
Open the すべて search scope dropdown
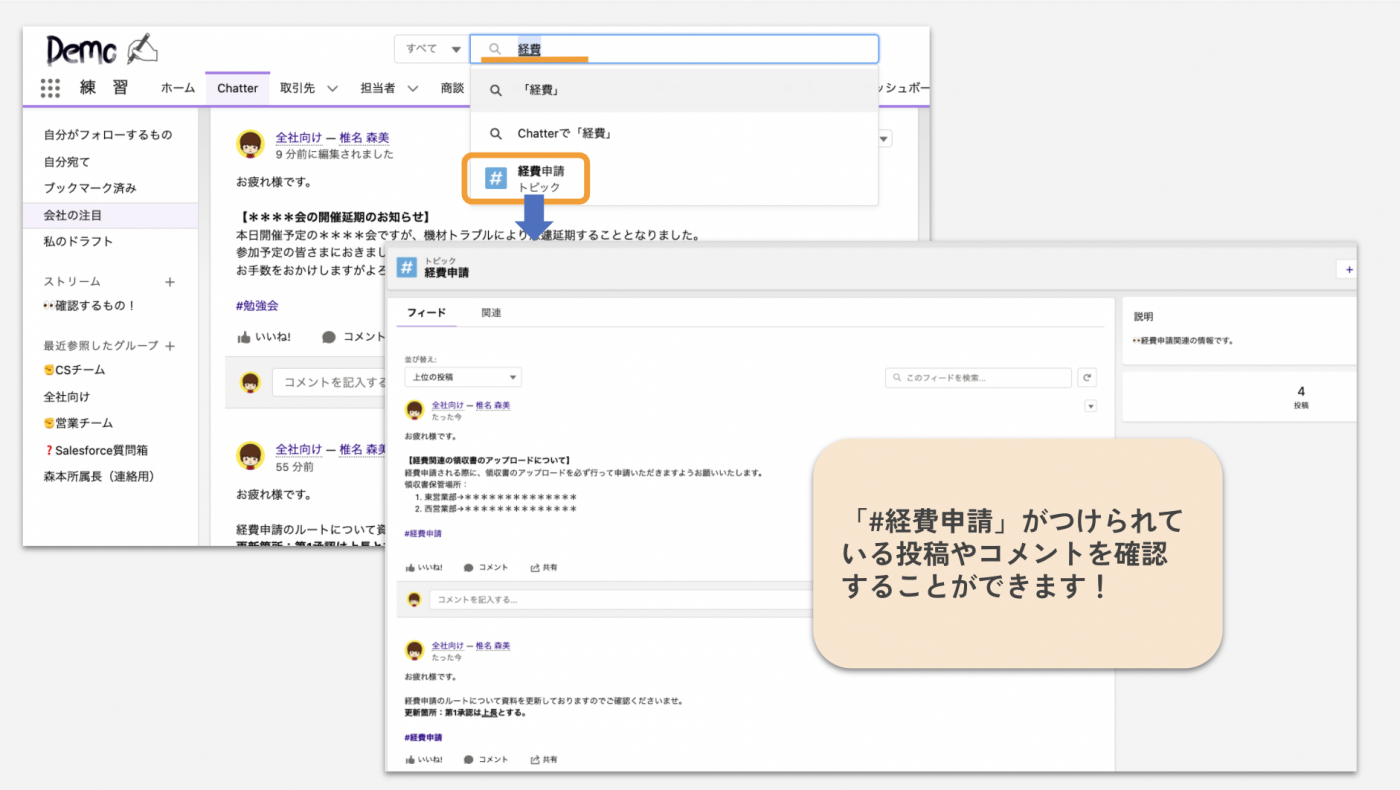432,49
